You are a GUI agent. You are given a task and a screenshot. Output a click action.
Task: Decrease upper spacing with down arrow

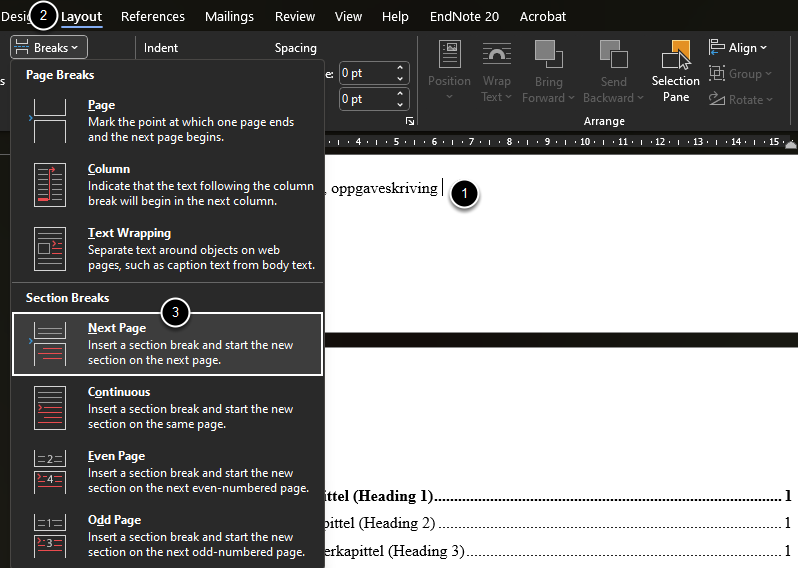400,79
